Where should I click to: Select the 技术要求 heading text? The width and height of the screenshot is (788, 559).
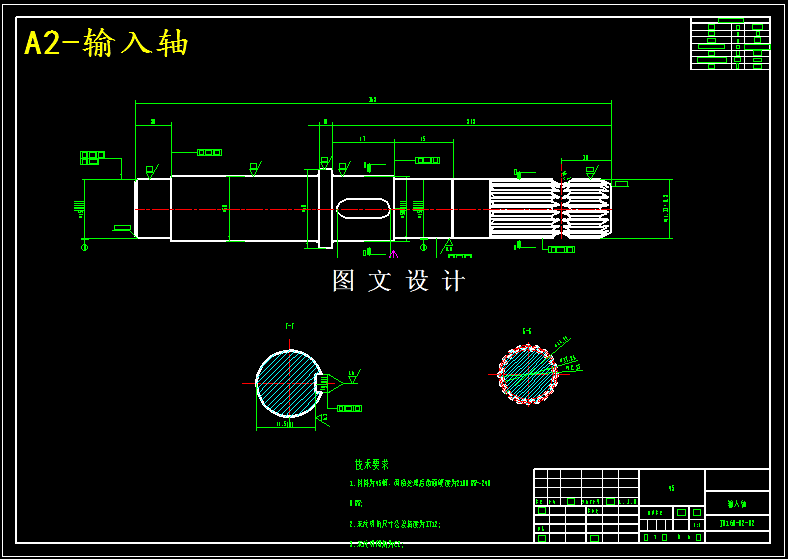coord(372,464)
